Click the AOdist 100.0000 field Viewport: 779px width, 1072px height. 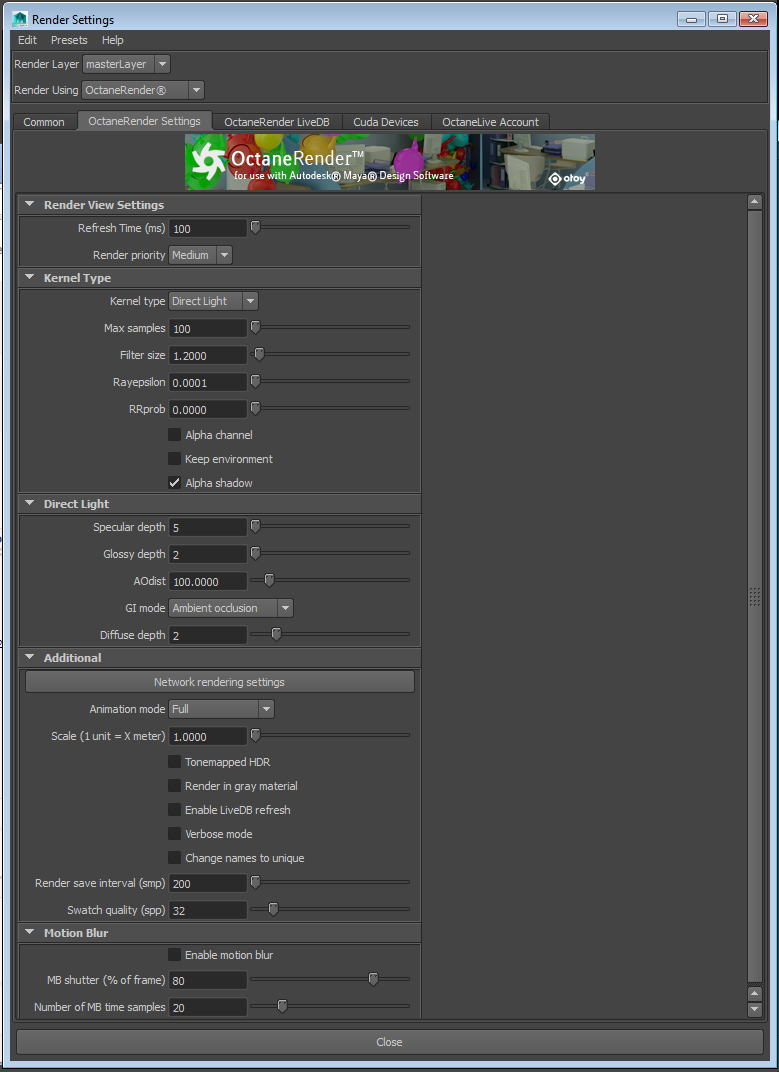coord(208,581)
